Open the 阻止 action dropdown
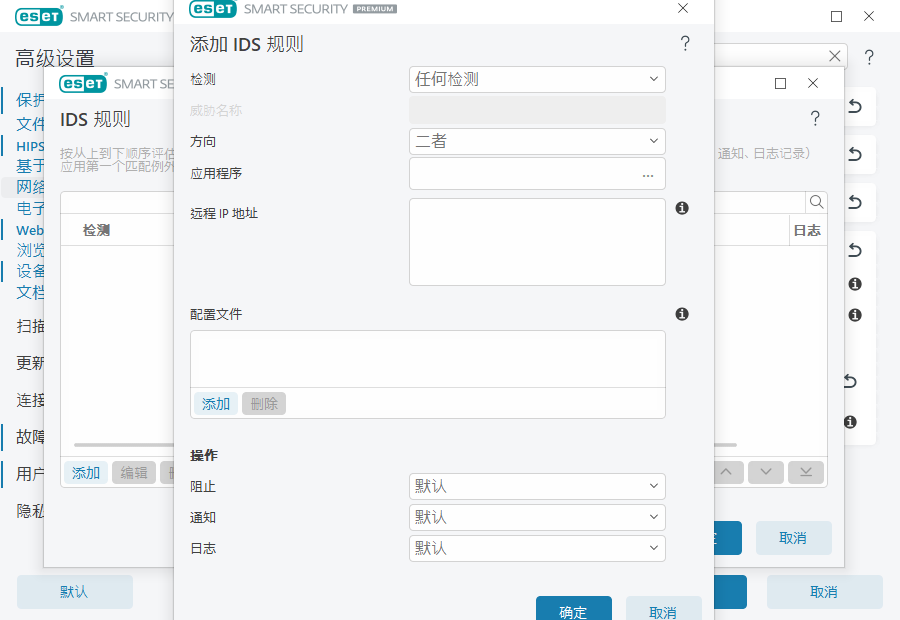Viewport: 900px width, 620px height. tap(537, 486)
